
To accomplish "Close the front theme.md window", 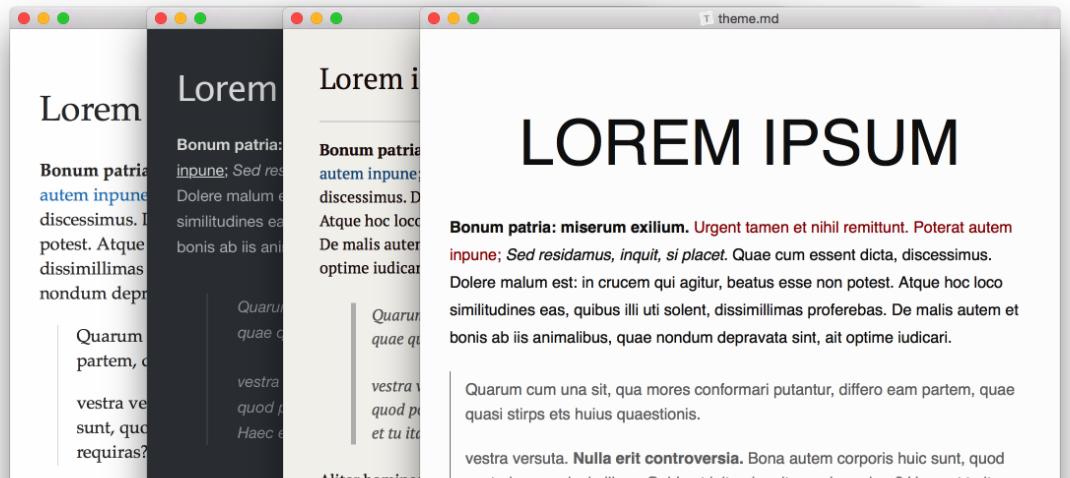I will coord(433,18).
